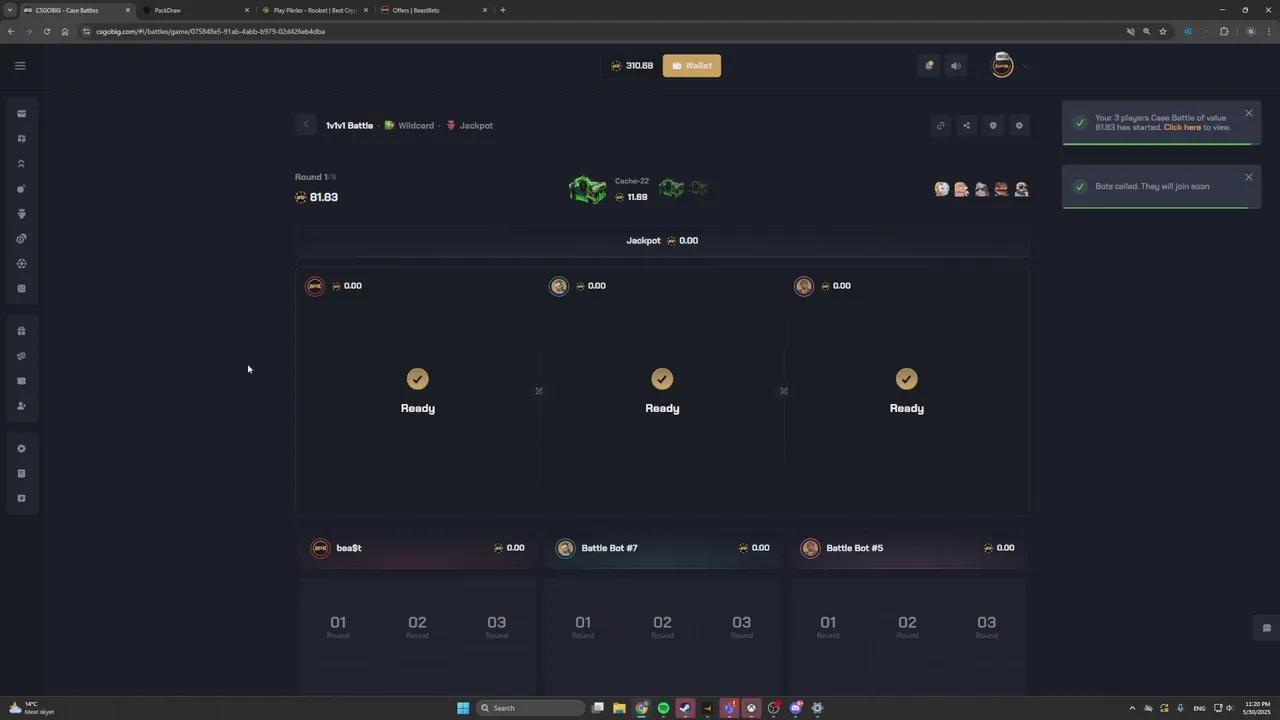This screenshot has width=1280, height=720.
Task: Open the round gear icon right of the shield
Action: point(1019,126)
